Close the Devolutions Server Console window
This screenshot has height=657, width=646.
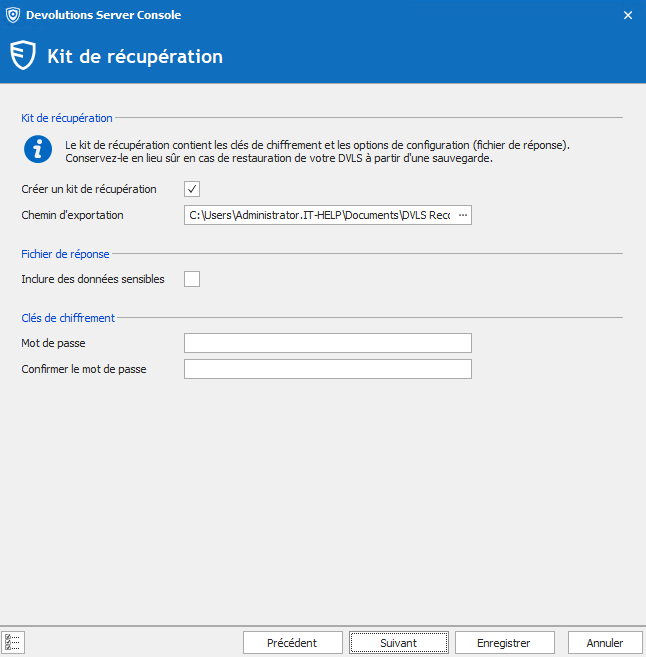627,15
